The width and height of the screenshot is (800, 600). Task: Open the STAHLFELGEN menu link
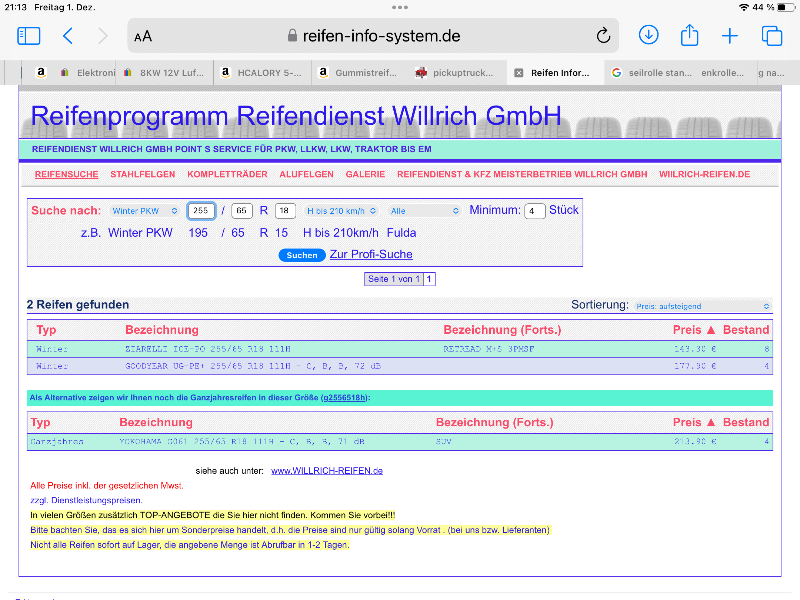143,174
